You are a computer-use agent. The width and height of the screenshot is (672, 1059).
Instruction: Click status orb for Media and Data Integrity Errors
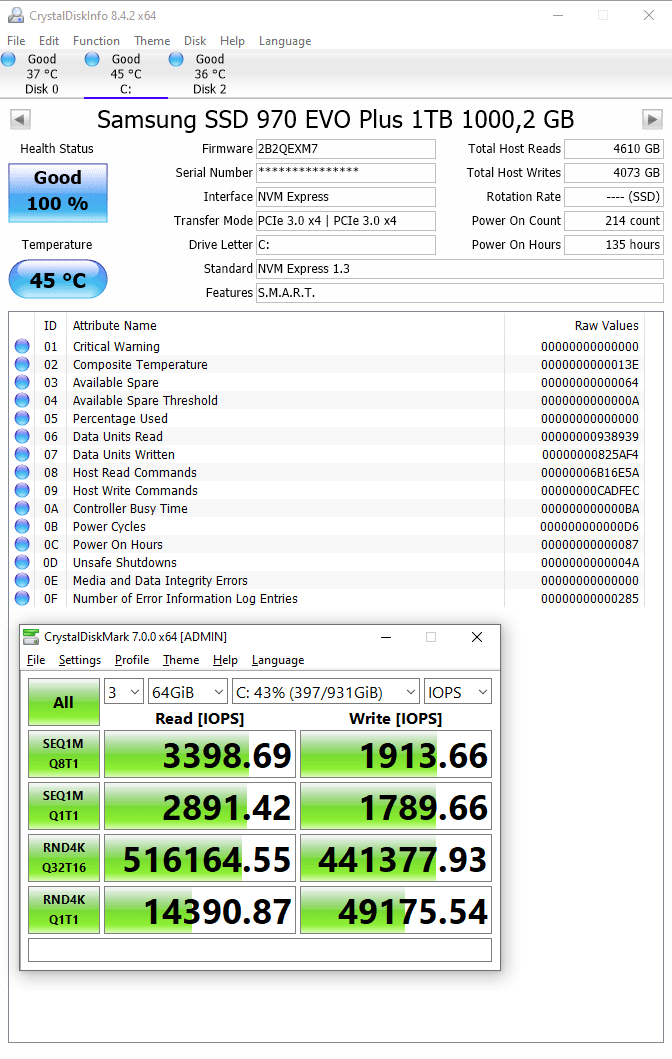pos(22,580)
